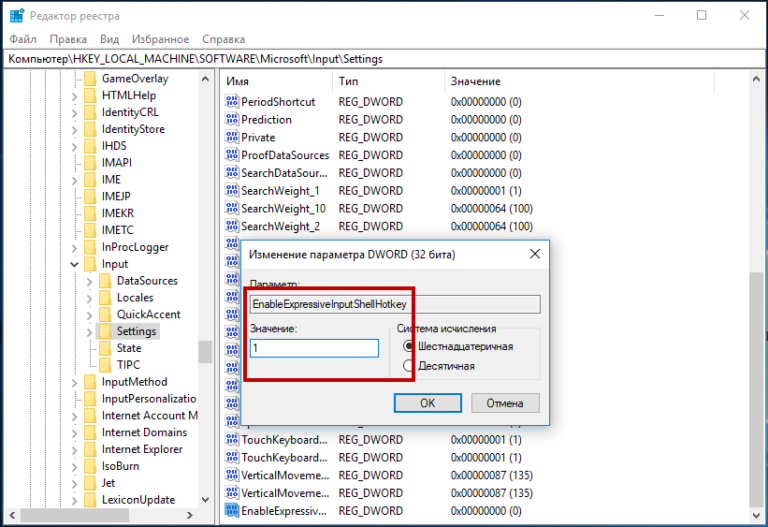
Task: Click the tree panel vertical scrollbar thumb
Action: (205, 351)
